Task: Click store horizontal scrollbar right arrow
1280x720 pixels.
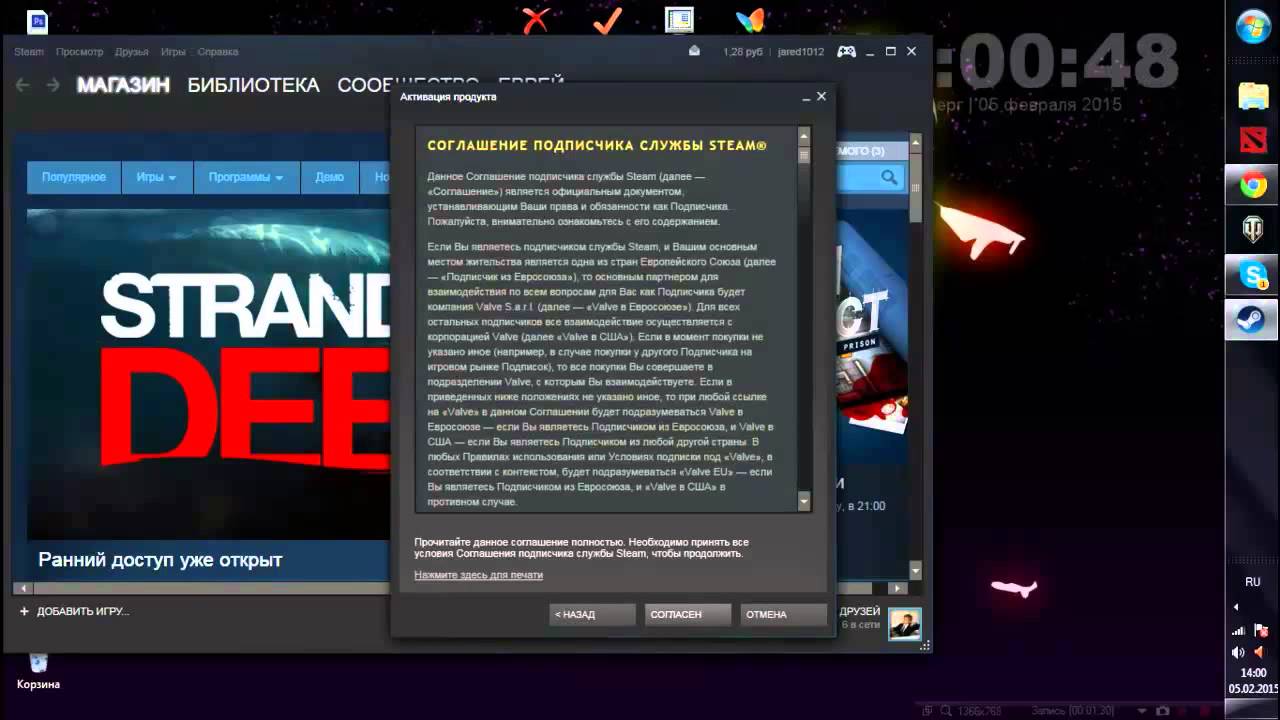Action: point(896,588)
